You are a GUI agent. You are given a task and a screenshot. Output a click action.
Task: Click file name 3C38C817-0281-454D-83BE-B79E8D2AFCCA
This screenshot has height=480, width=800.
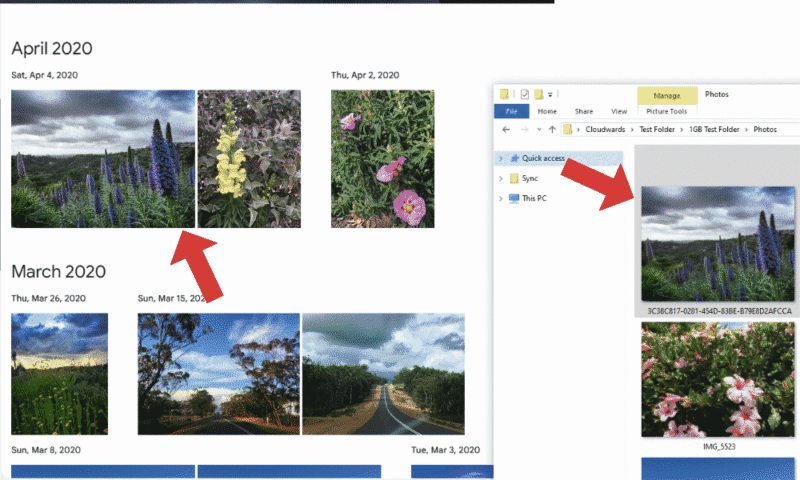pos(719,311)
